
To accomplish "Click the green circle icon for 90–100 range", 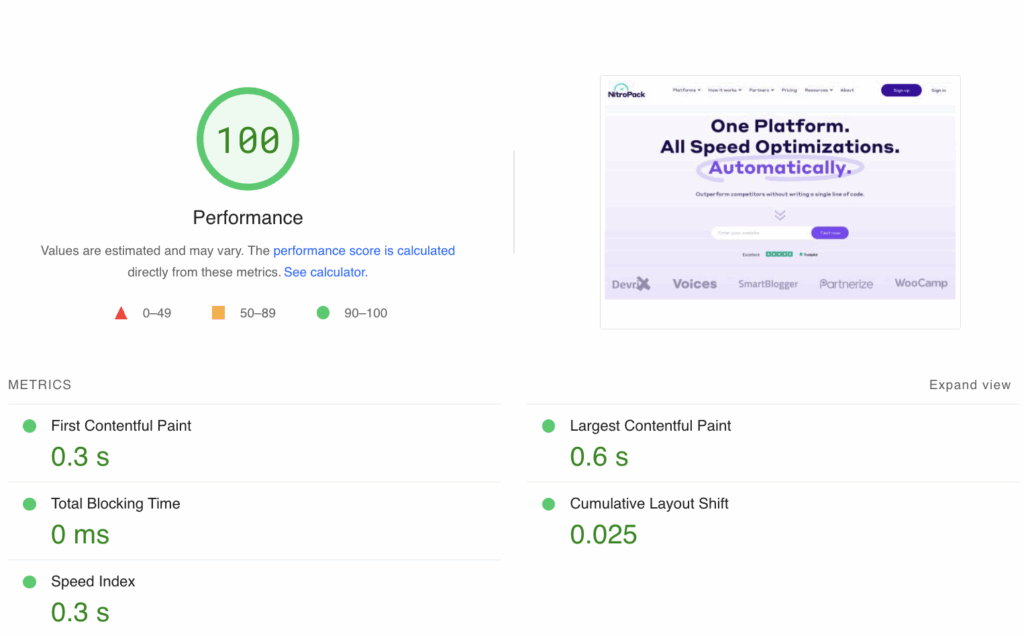I will (x=322, y=312).
